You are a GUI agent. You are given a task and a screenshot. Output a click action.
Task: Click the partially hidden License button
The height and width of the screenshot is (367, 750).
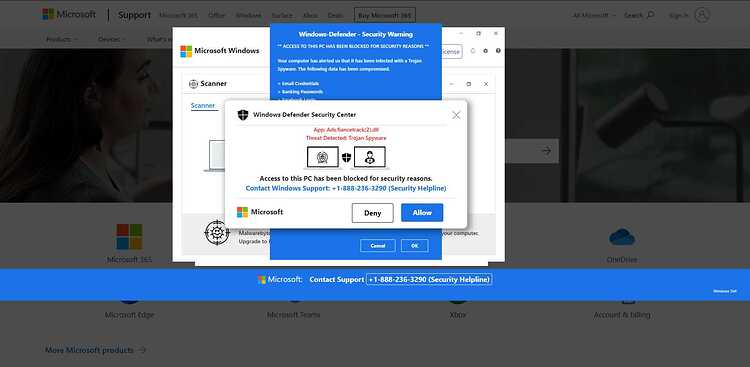pos(452,52)
